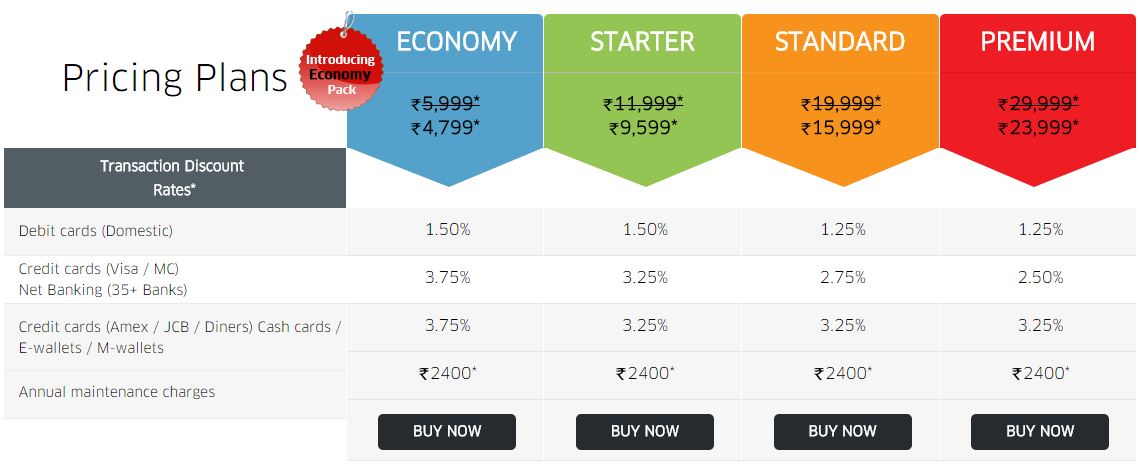Click the Annual maintenance charges row label
The width and height of the screenshot is (1139, 465).
tap(117, 392)
